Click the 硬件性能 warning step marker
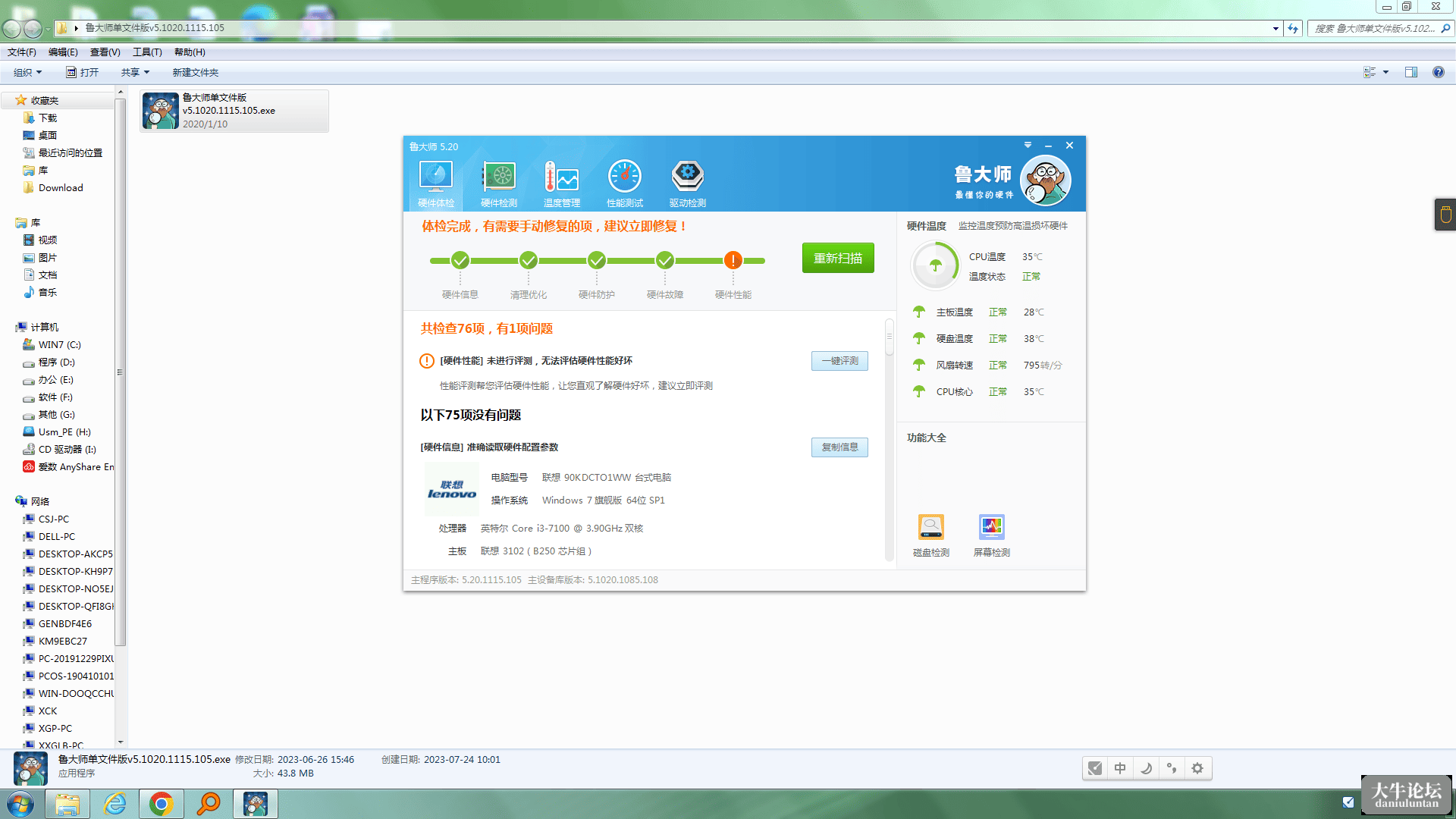Image resolution: width=1456 pixels, height=819 pixels. (x=733, y=260)
